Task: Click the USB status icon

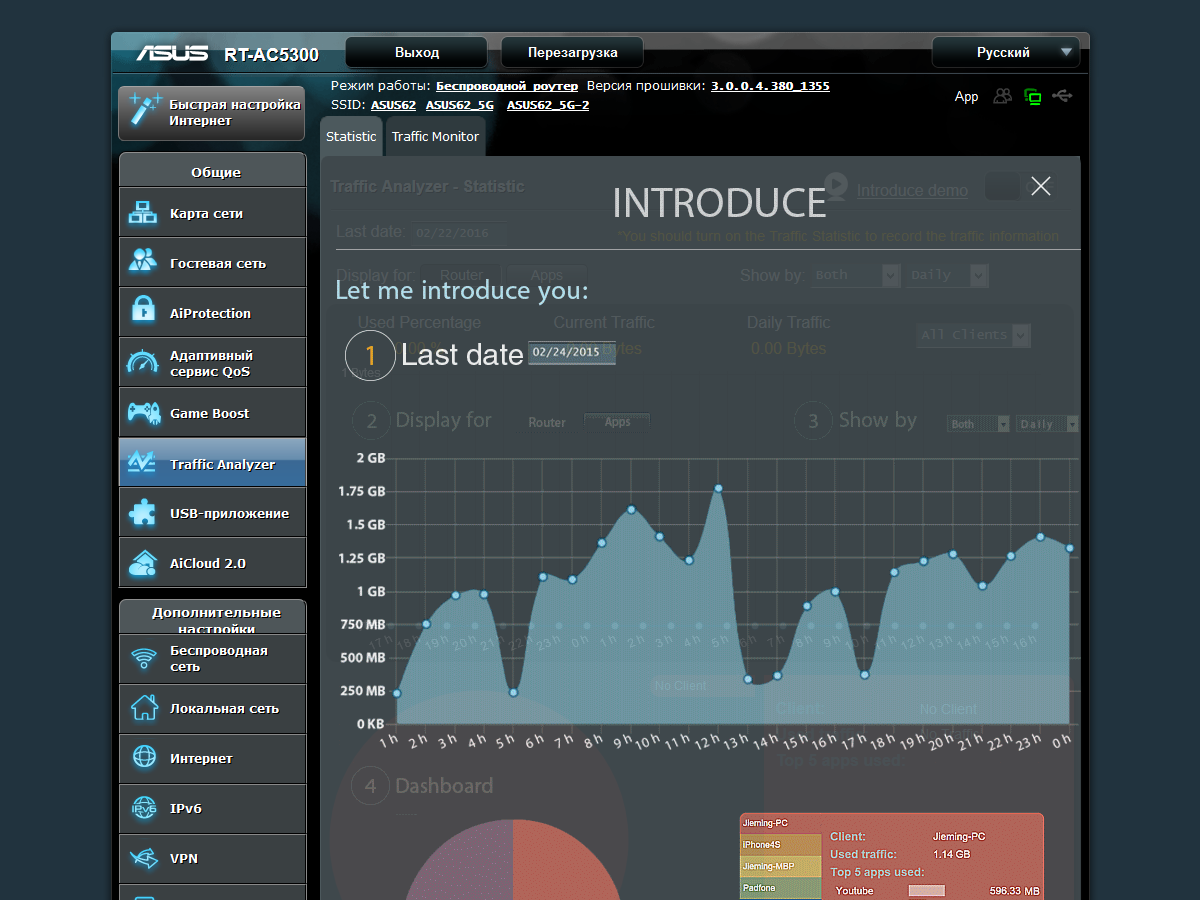Action: click(1062, 96)
